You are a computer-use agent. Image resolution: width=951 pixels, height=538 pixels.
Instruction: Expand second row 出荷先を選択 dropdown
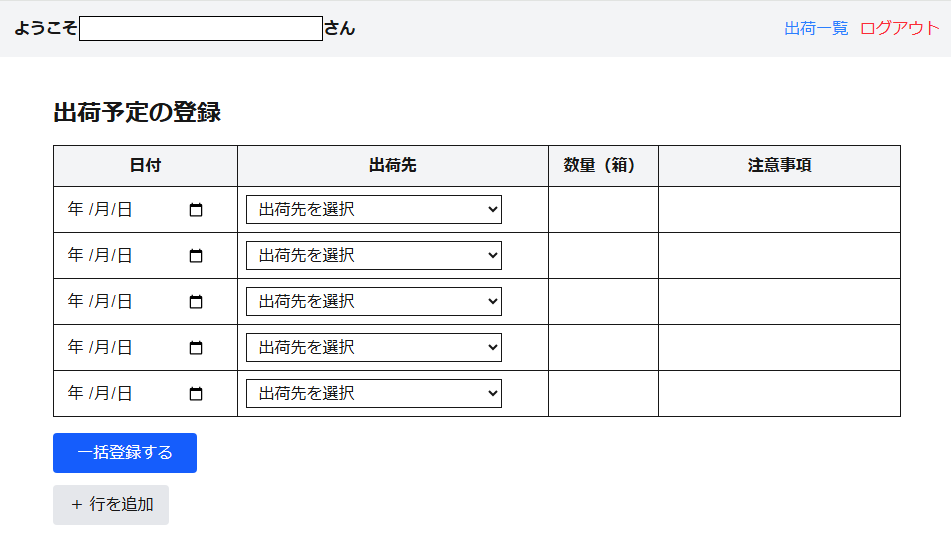(x=374, y=256)
